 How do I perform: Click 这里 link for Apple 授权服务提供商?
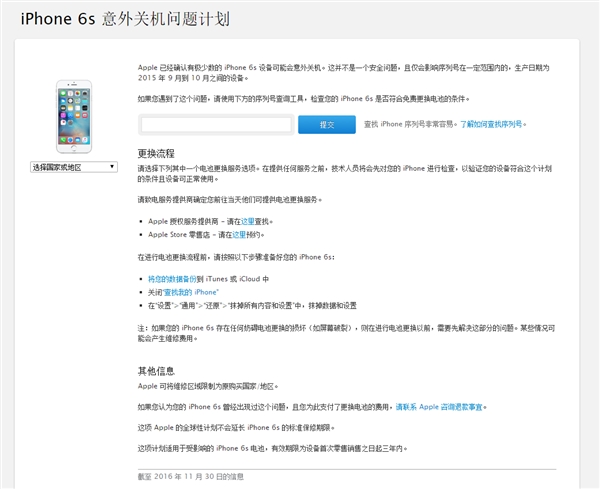tap(248, 221)
